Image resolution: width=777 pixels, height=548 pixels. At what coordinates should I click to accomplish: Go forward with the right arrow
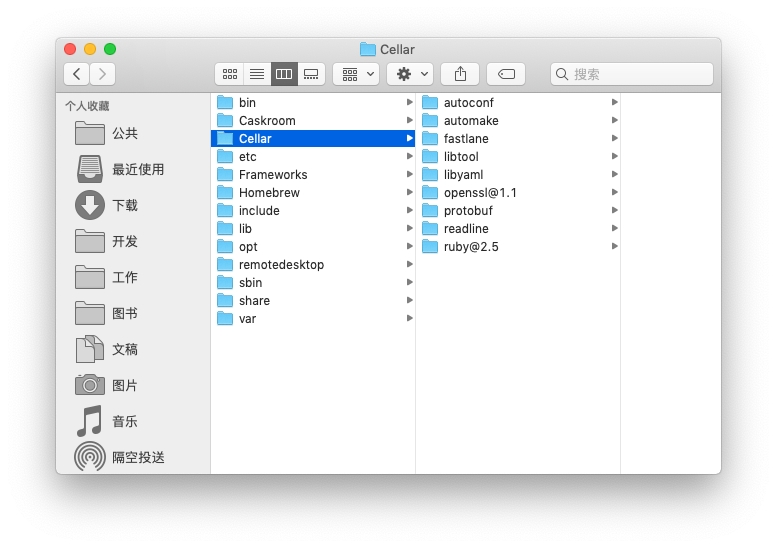coord(102,74)
